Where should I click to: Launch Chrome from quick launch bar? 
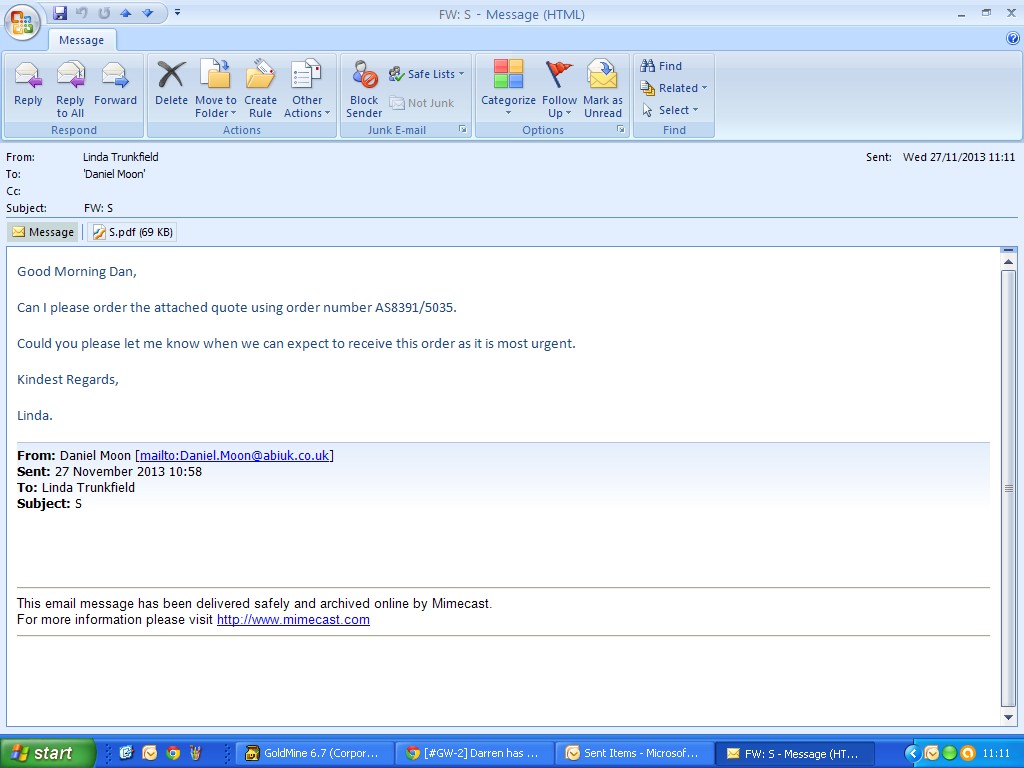[173, 753]
